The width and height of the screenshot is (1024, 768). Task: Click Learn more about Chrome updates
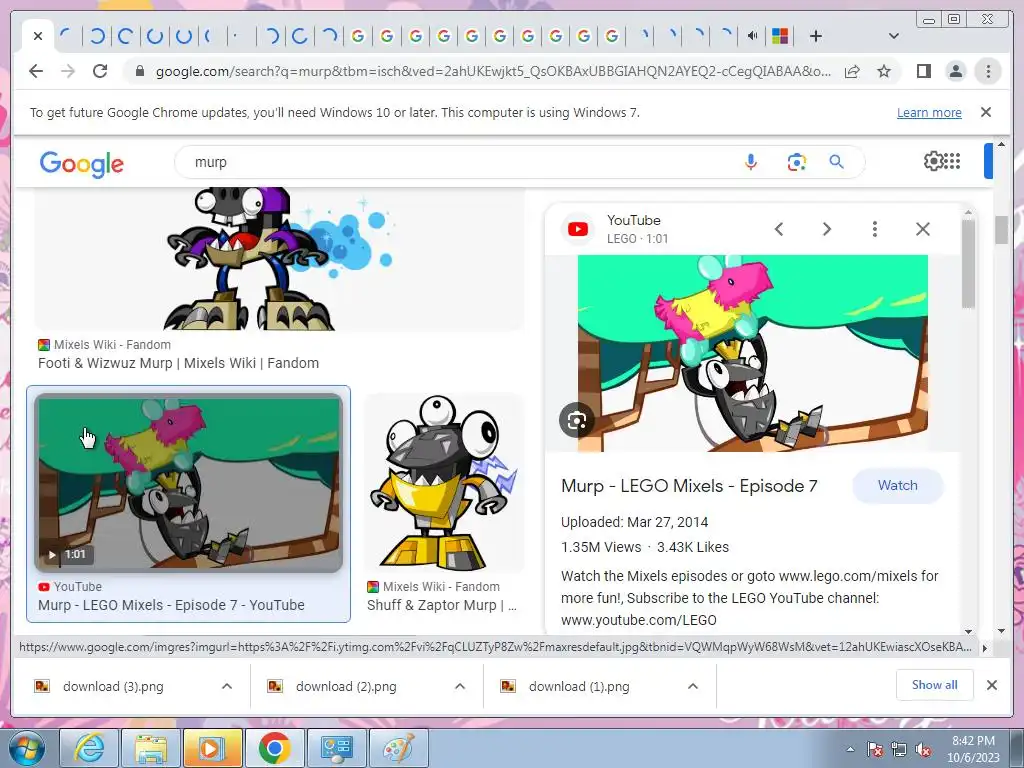929,113
